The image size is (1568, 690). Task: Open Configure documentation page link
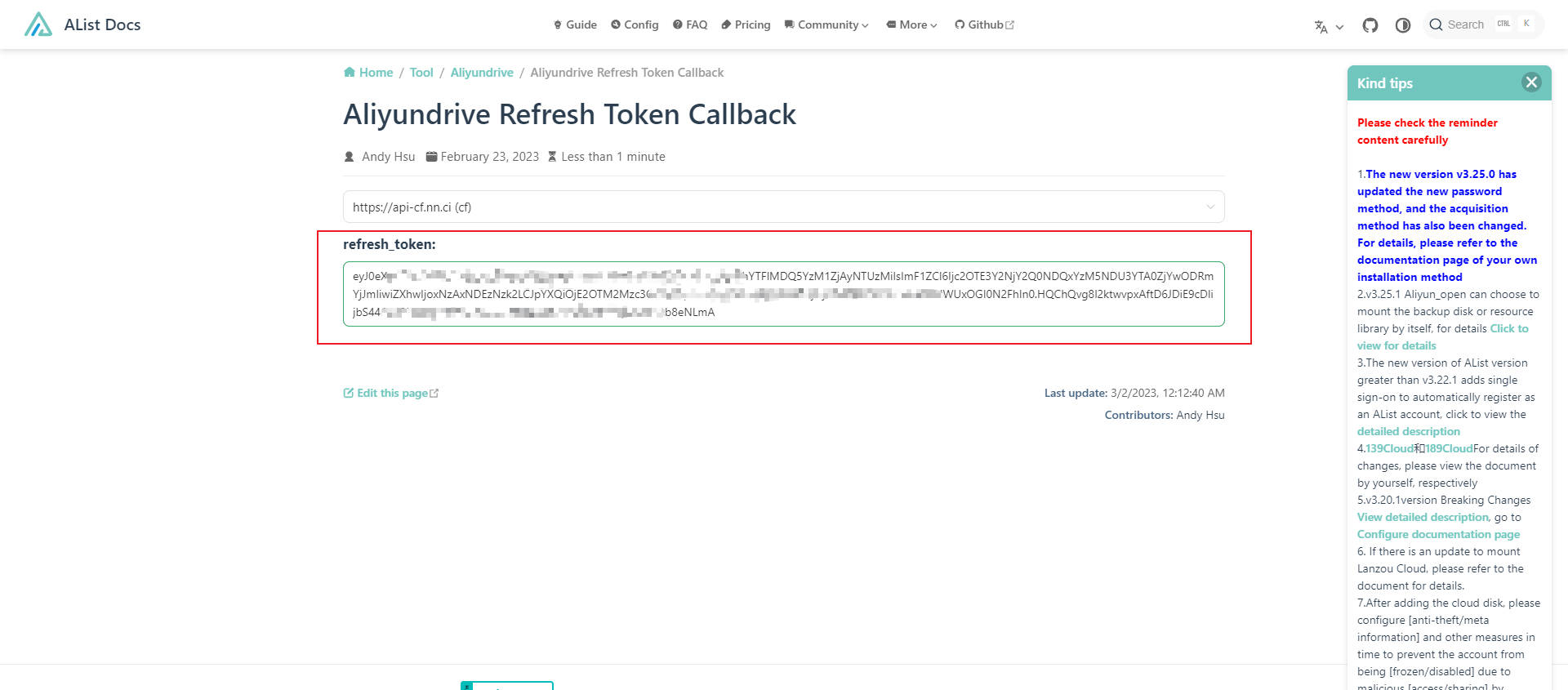pos(1438,534)
